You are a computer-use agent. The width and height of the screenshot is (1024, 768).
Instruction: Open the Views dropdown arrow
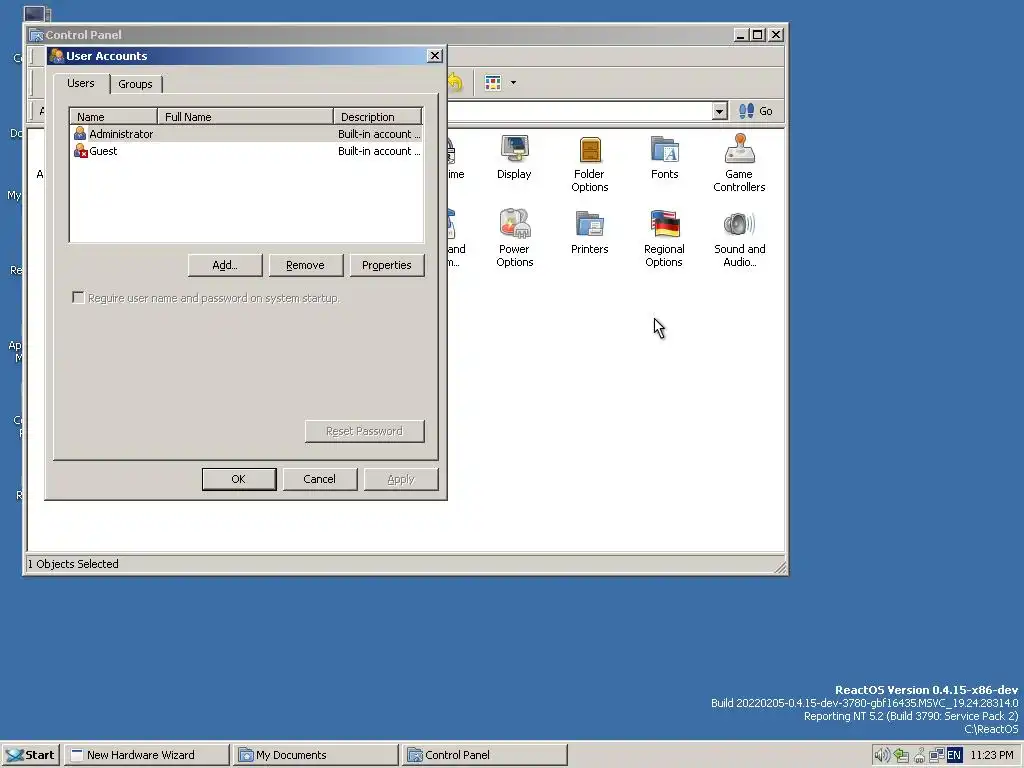[x=513, y=82]
